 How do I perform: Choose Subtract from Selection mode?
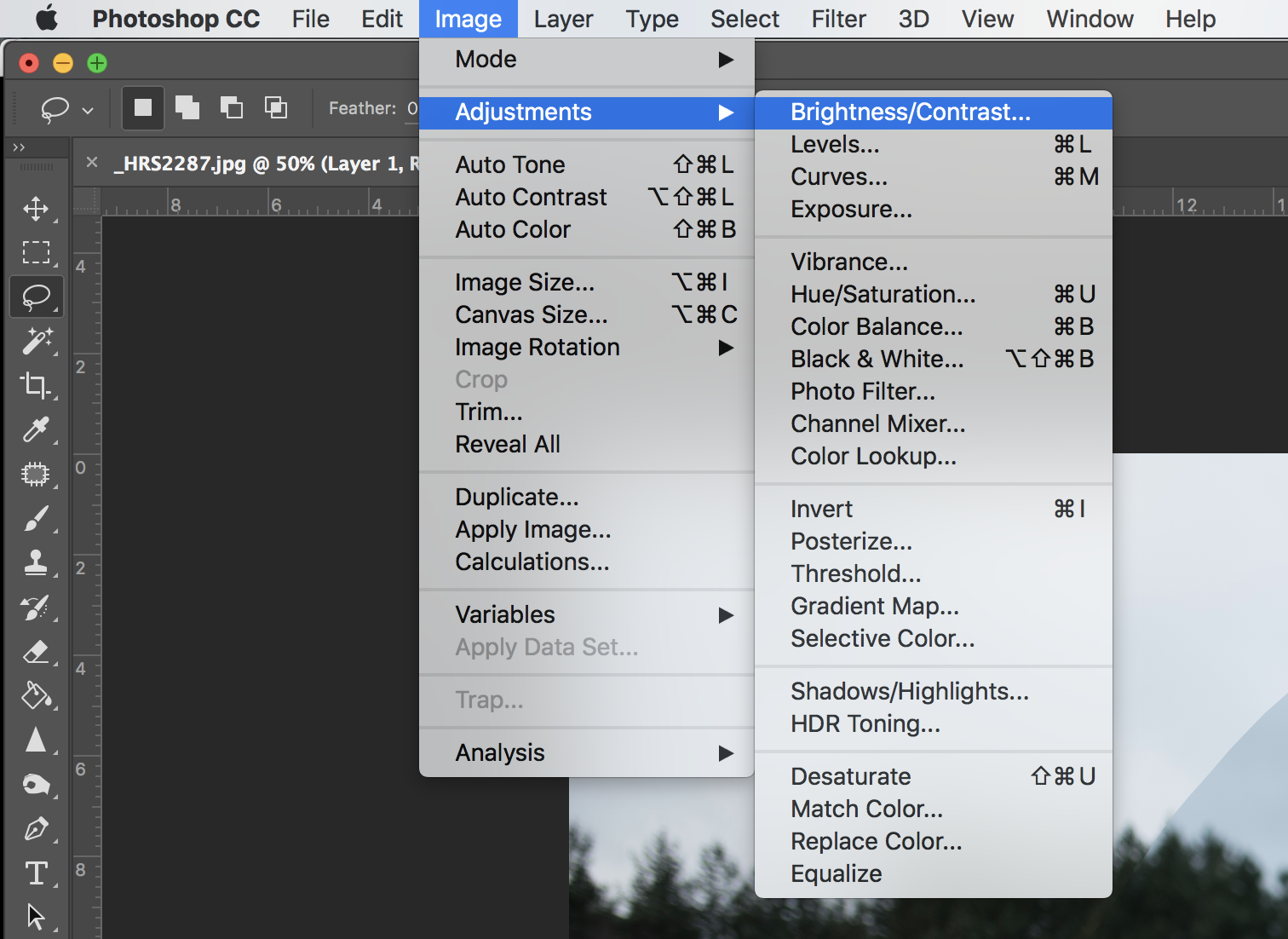click(x=232, y=108)
